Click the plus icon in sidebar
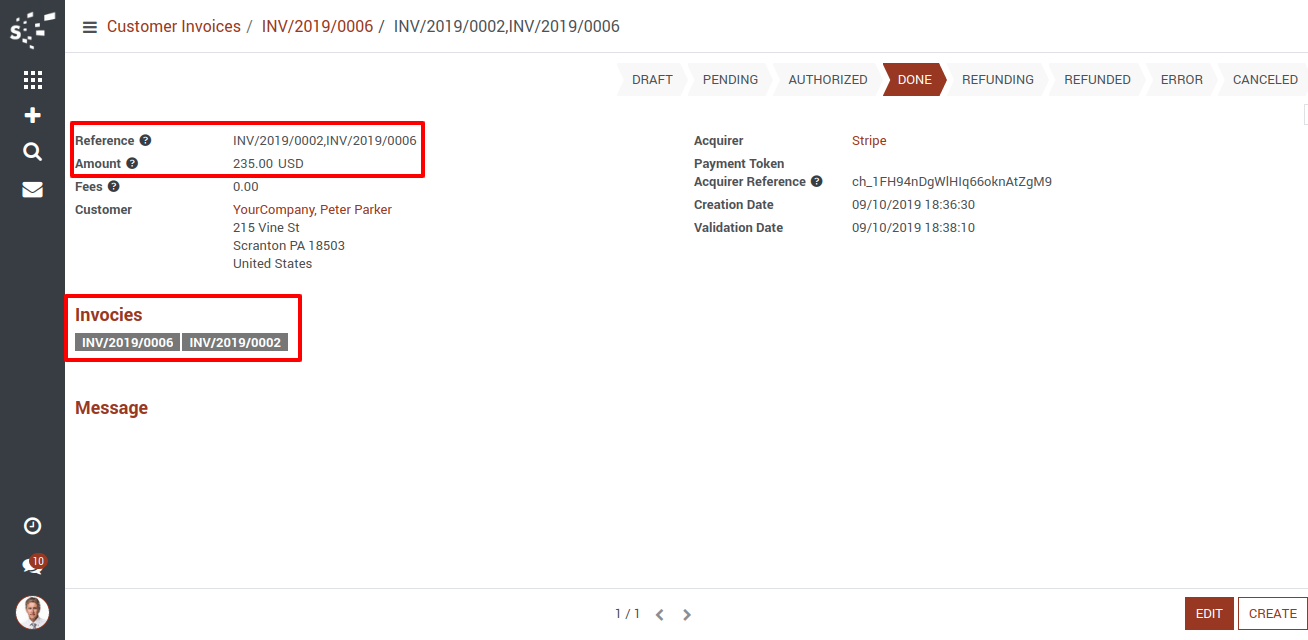Screen dimensions: 1308x640 coord(32,116)
